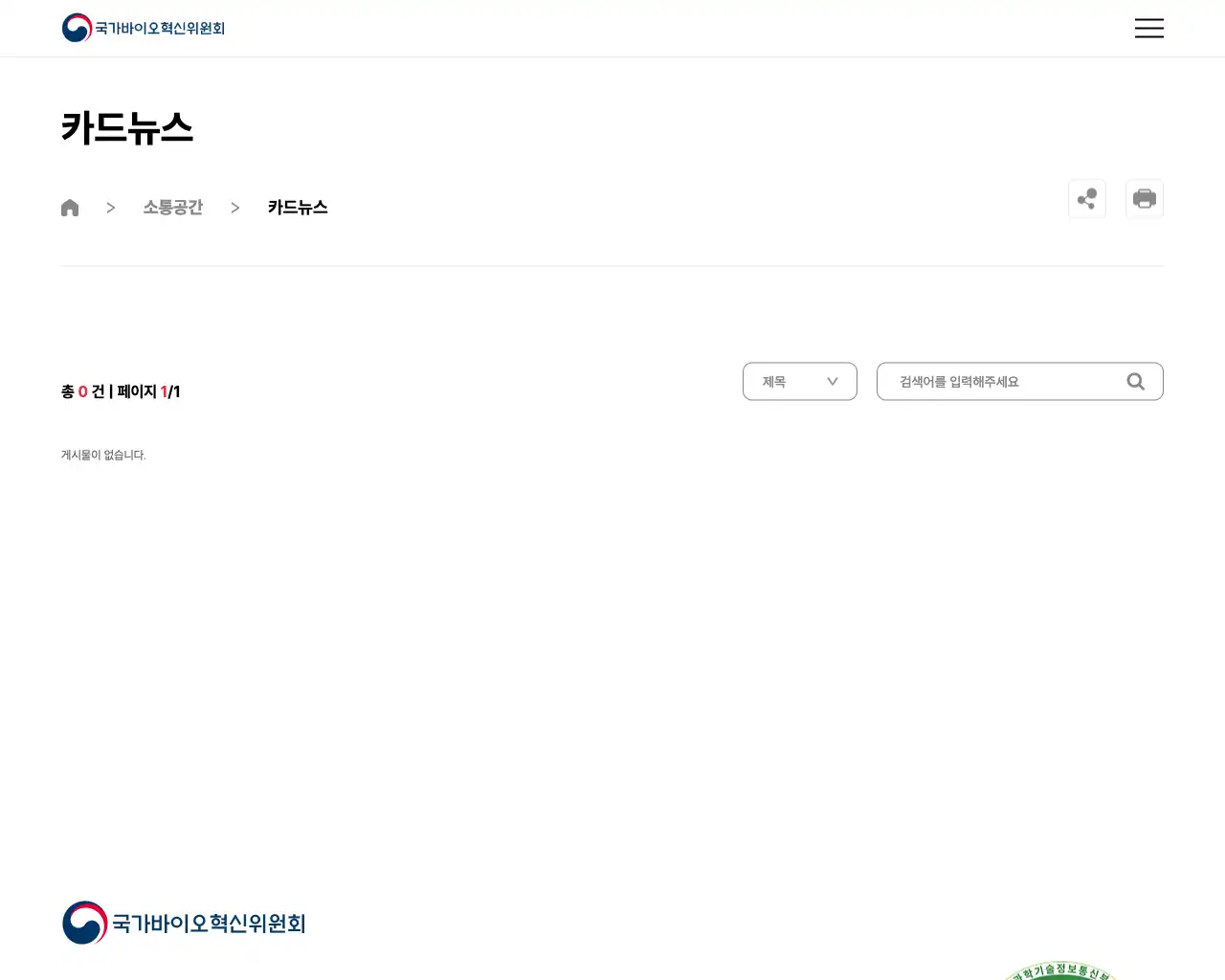1225x980 pixels.
Task: Click the search magnifier icon
Action: pyautogui.click(x=1136, y=382)
